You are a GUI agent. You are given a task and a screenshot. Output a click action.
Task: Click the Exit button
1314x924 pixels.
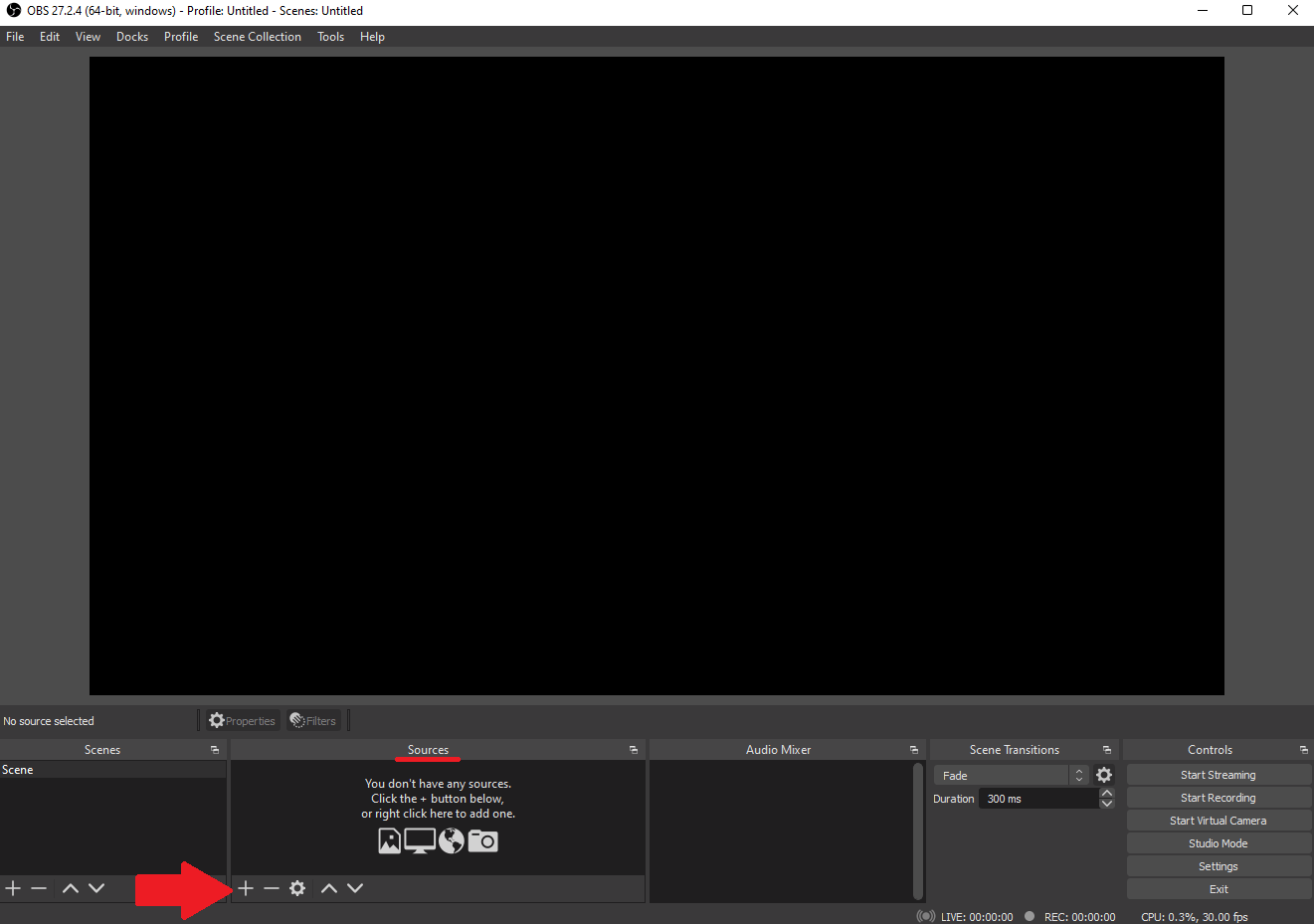tap(1219, 889)
